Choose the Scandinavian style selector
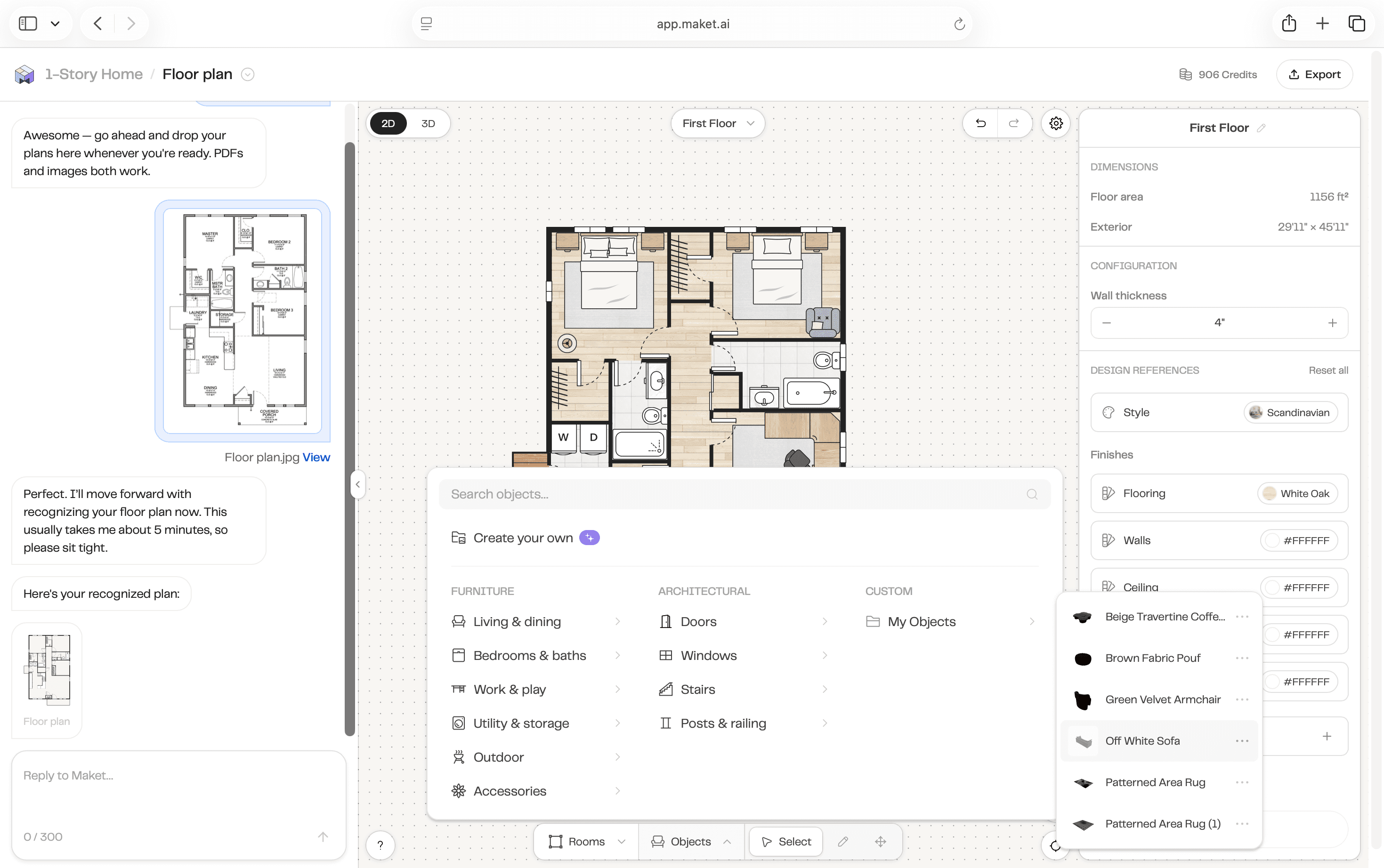 click(1290, 413)
